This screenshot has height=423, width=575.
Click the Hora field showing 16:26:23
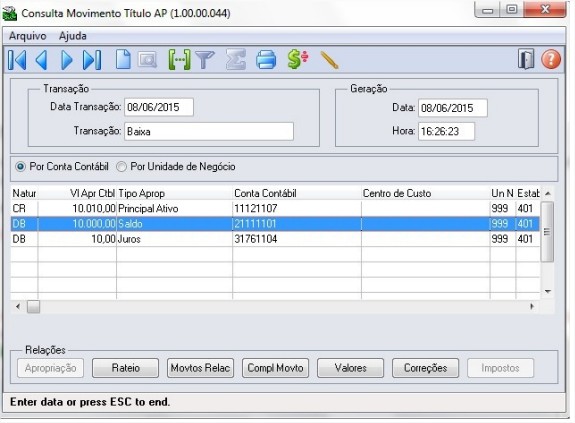pos(446,131)
